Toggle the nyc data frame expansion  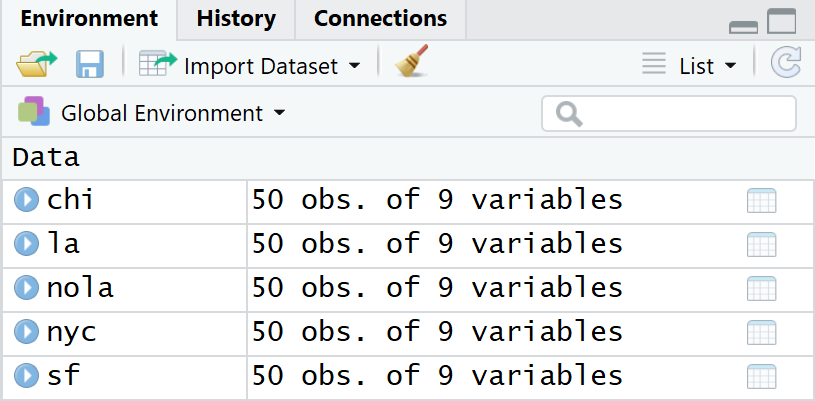(25, 333)
